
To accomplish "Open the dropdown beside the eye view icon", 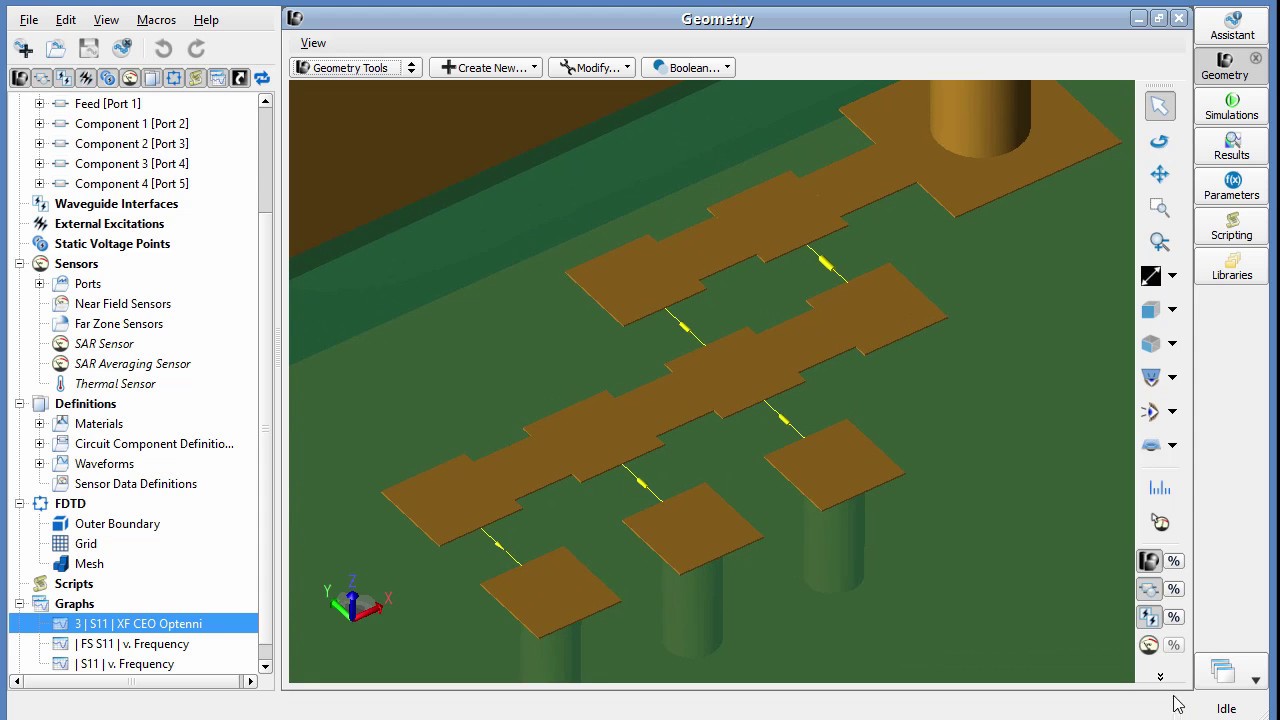I will [1172, 412].
